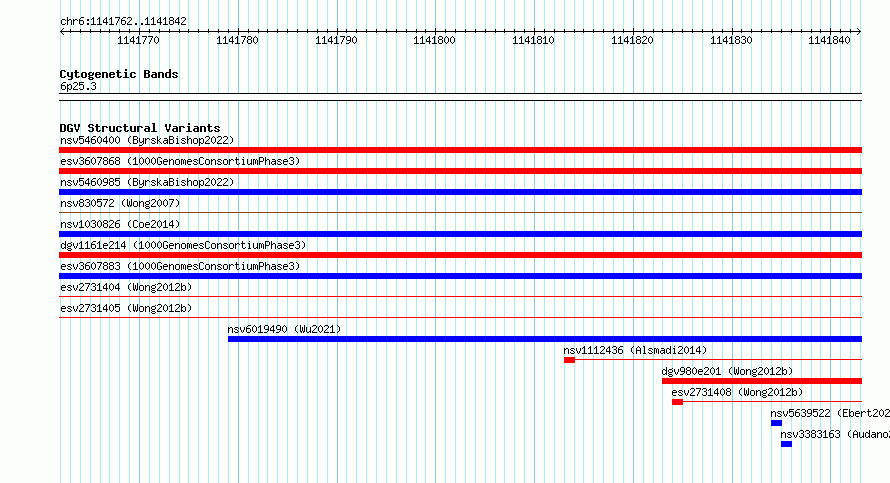Screen dimensions: 890x483
Task: Open dgv1161e214 (1000GenomesConsortiumPhase3) label
Action: pos(183,245)
